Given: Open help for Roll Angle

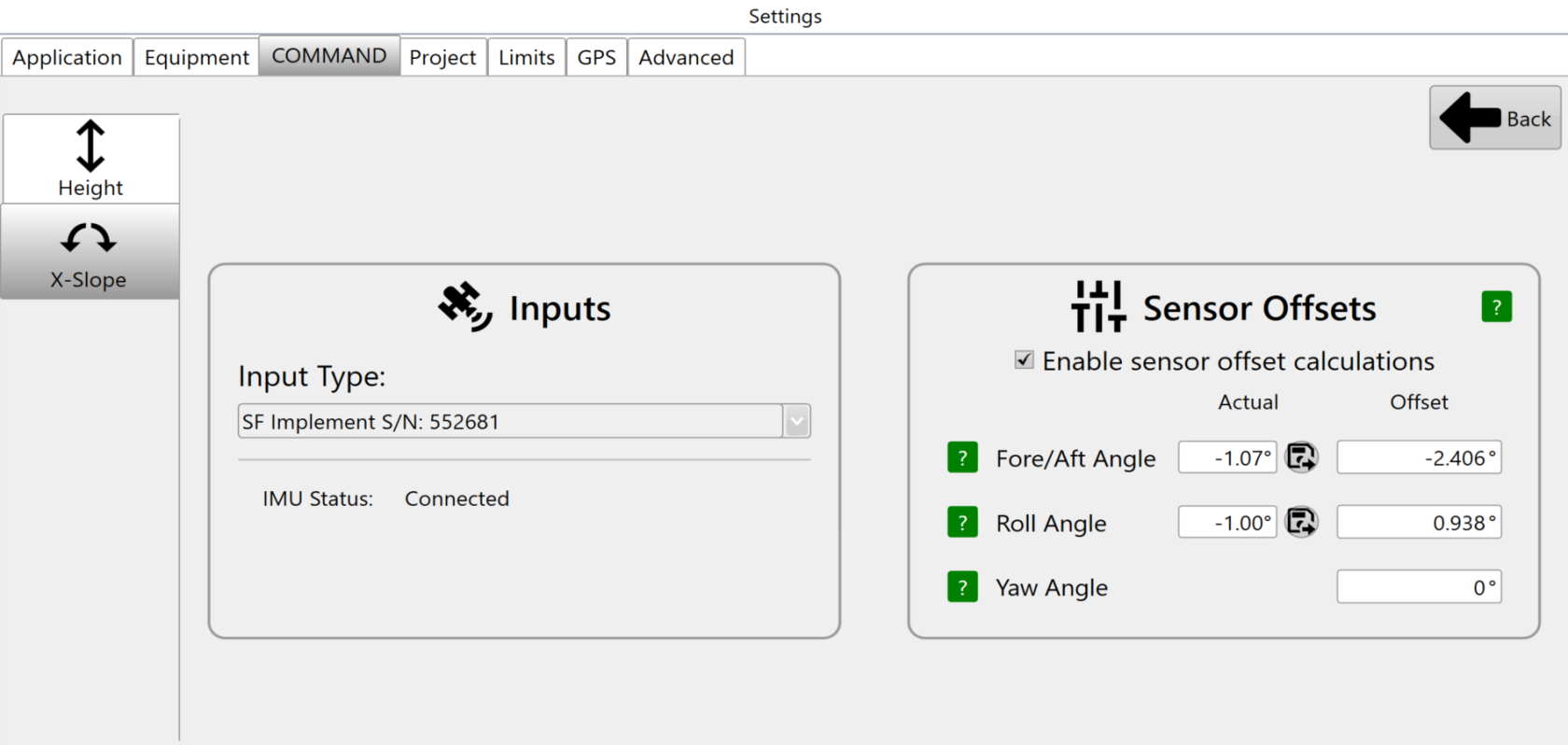Looking at the screenshot, I should pyautogui.click(x=962, y=522).
